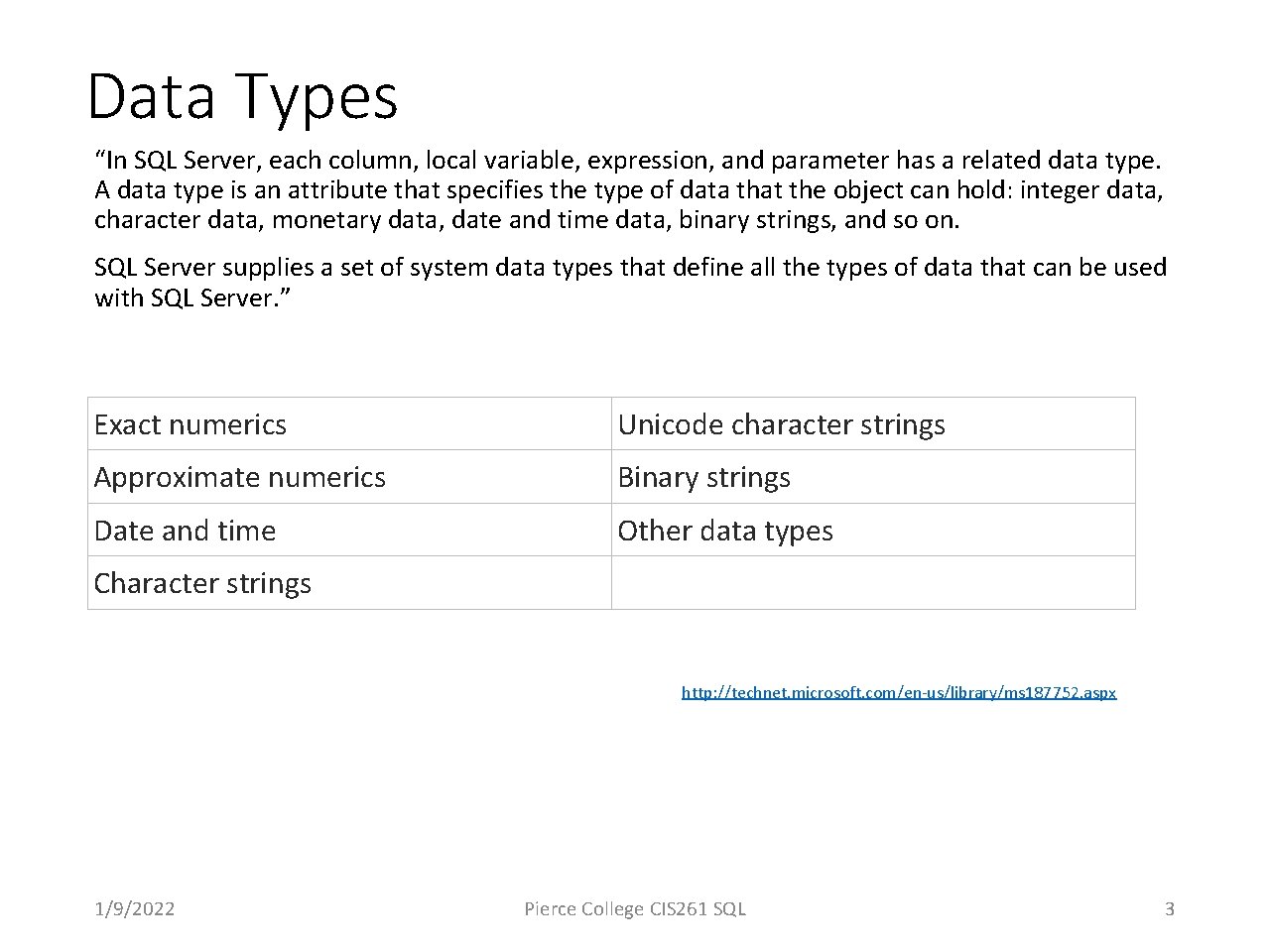
Task: Click the paragraph starting "In SQL Server, each column"
Action: (629, 189)
